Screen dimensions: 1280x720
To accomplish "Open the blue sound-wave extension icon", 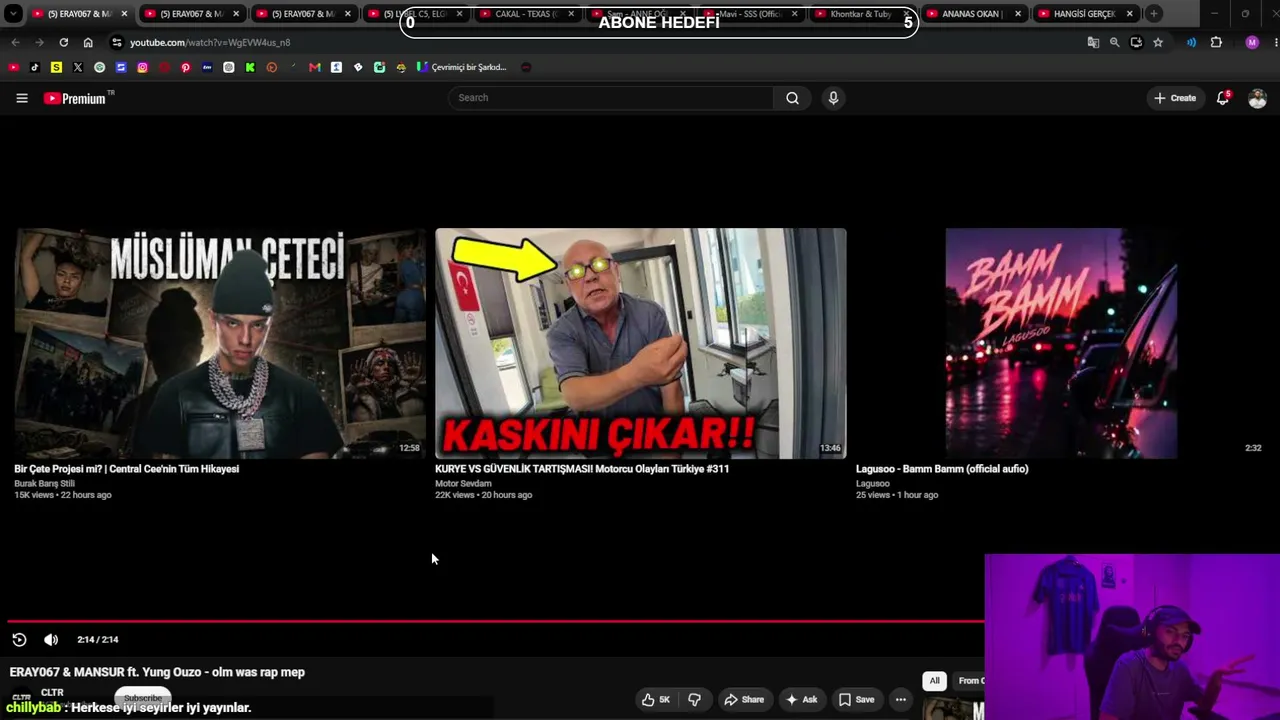I will 1191,43.
